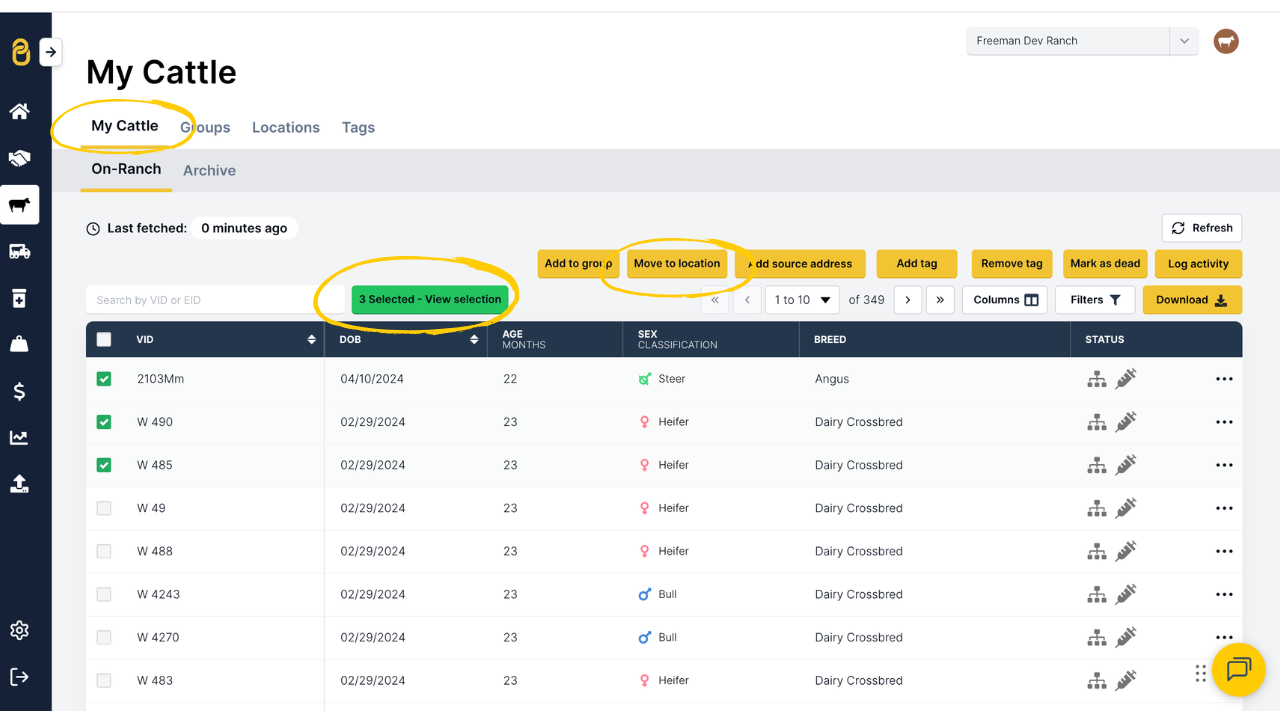Expand the 1 to 10 page-size dropdown
The height and width of the screenshot is (720, 1280).
point(802,300)
